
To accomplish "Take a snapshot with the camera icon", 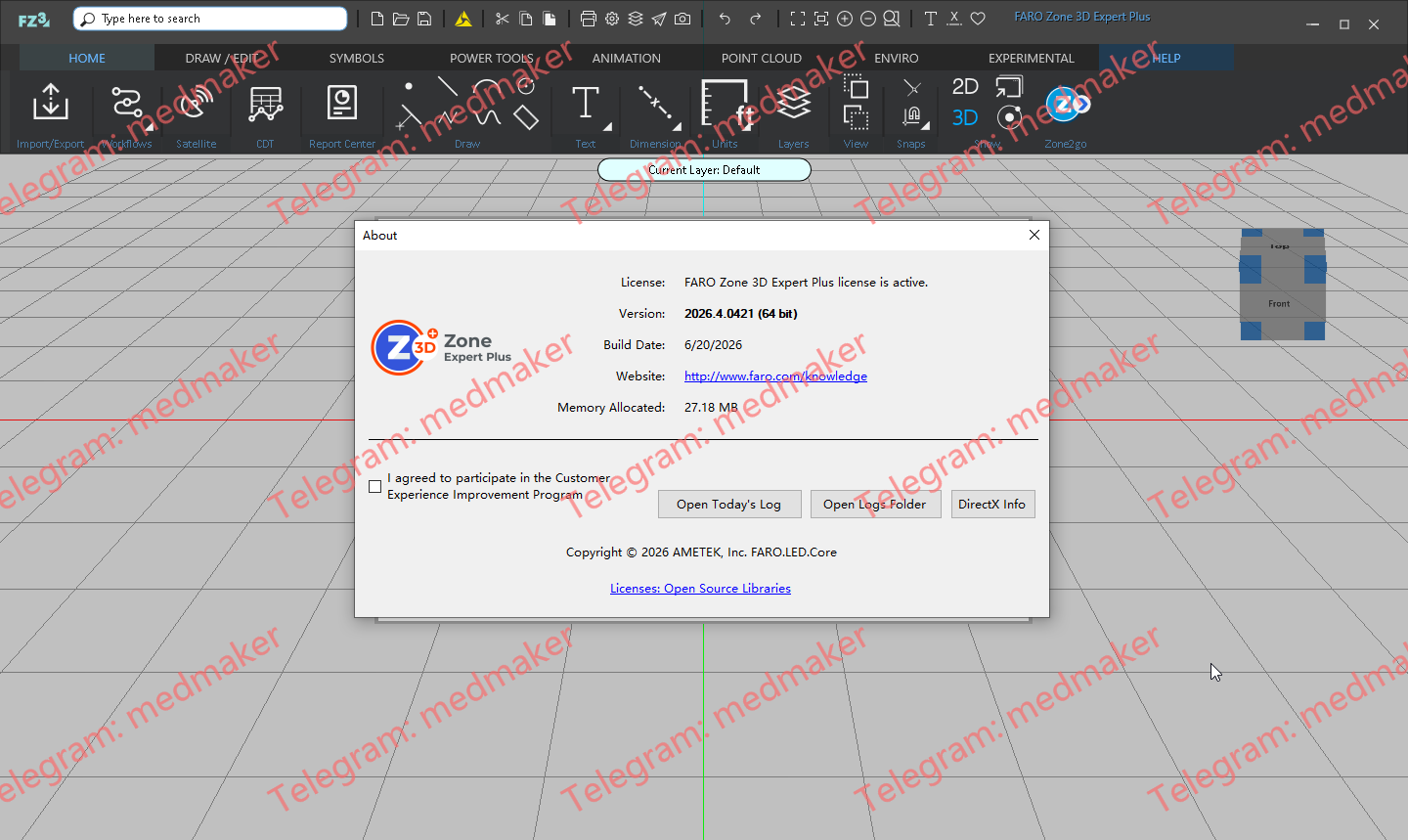I will [x=682, y=19].
